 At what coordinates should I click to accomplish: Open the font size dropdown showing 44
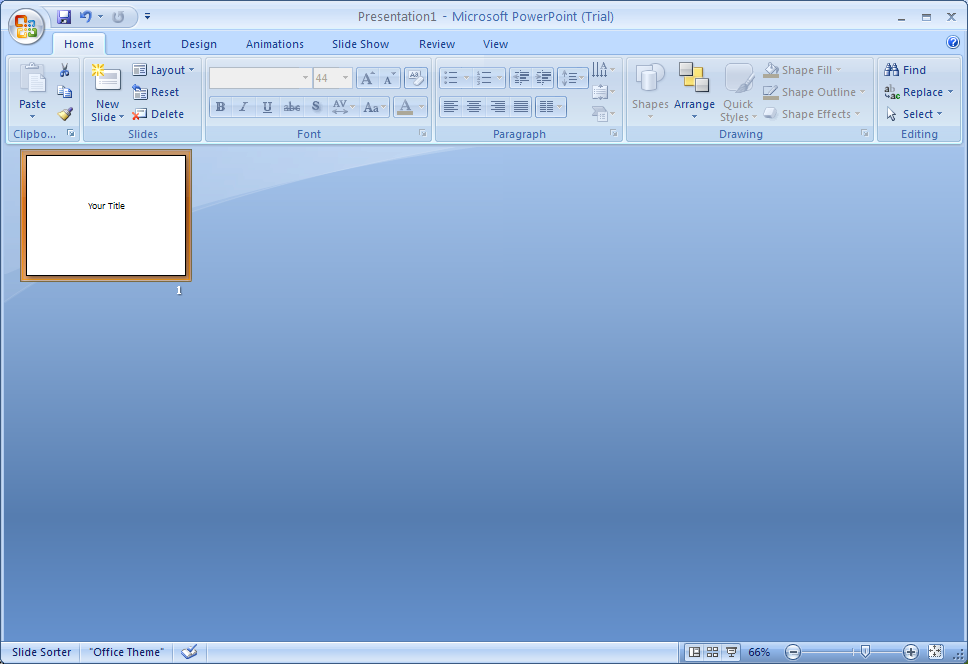[345, 78]
